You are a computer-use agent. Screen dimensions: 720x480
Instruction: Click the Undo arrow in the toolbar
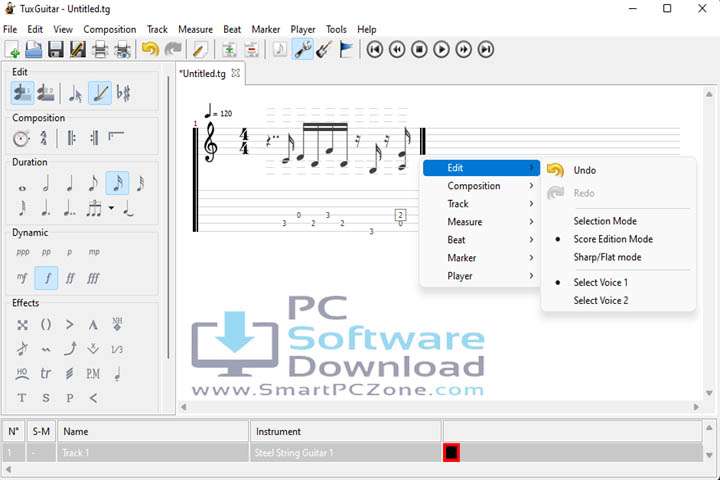pyautogui.click(x=150, y=49)
